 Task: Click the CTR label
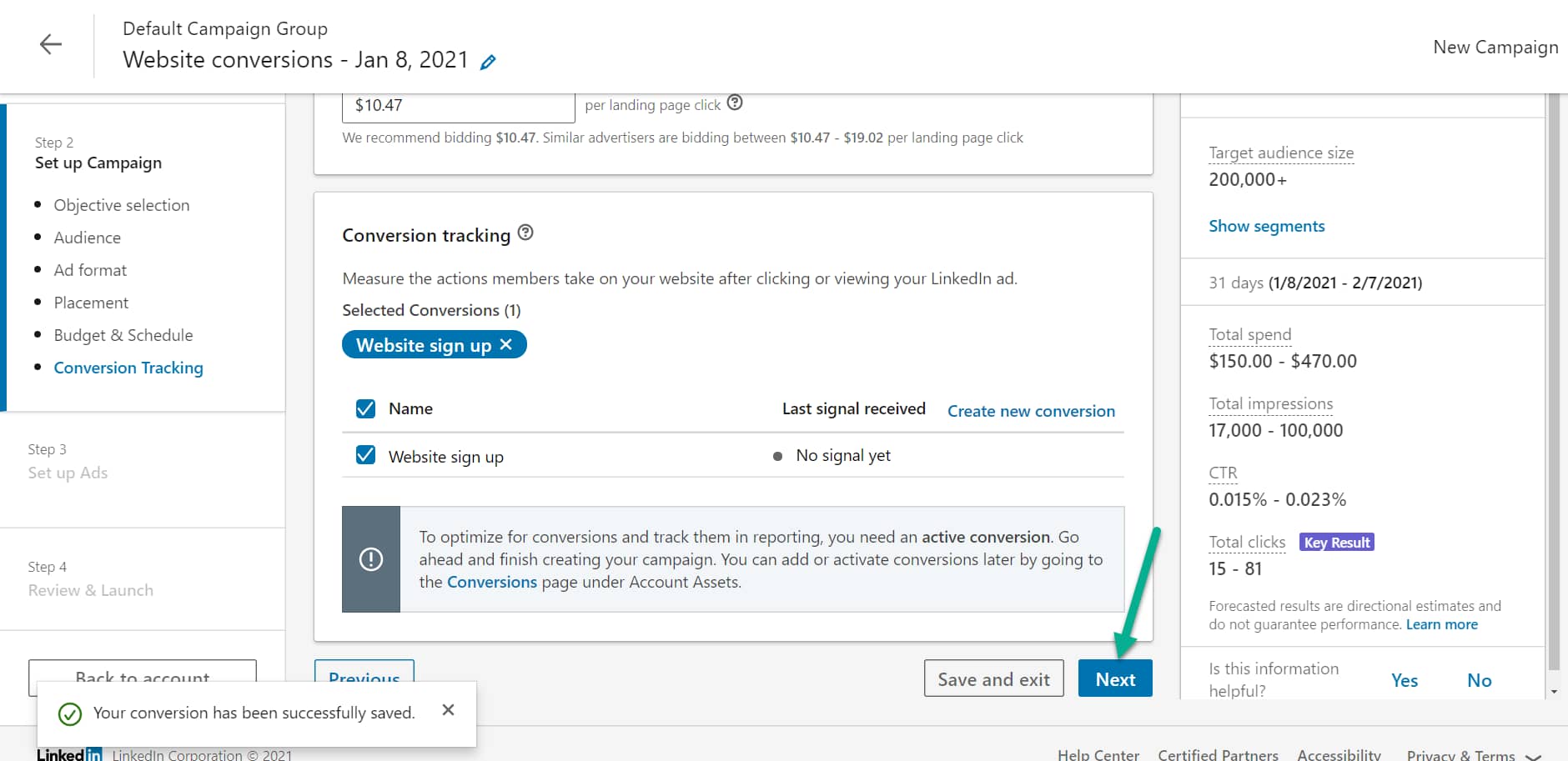[x=1223, y=473]
